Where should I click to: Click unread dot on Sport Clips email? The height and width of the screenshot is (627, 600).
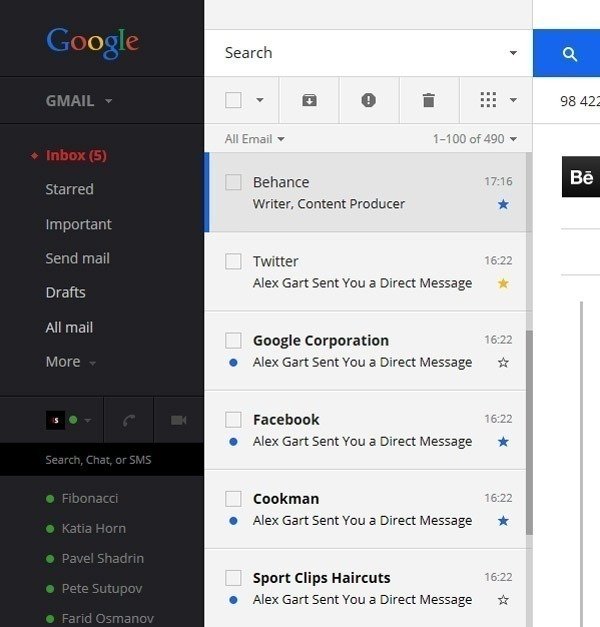click(234, 600)
